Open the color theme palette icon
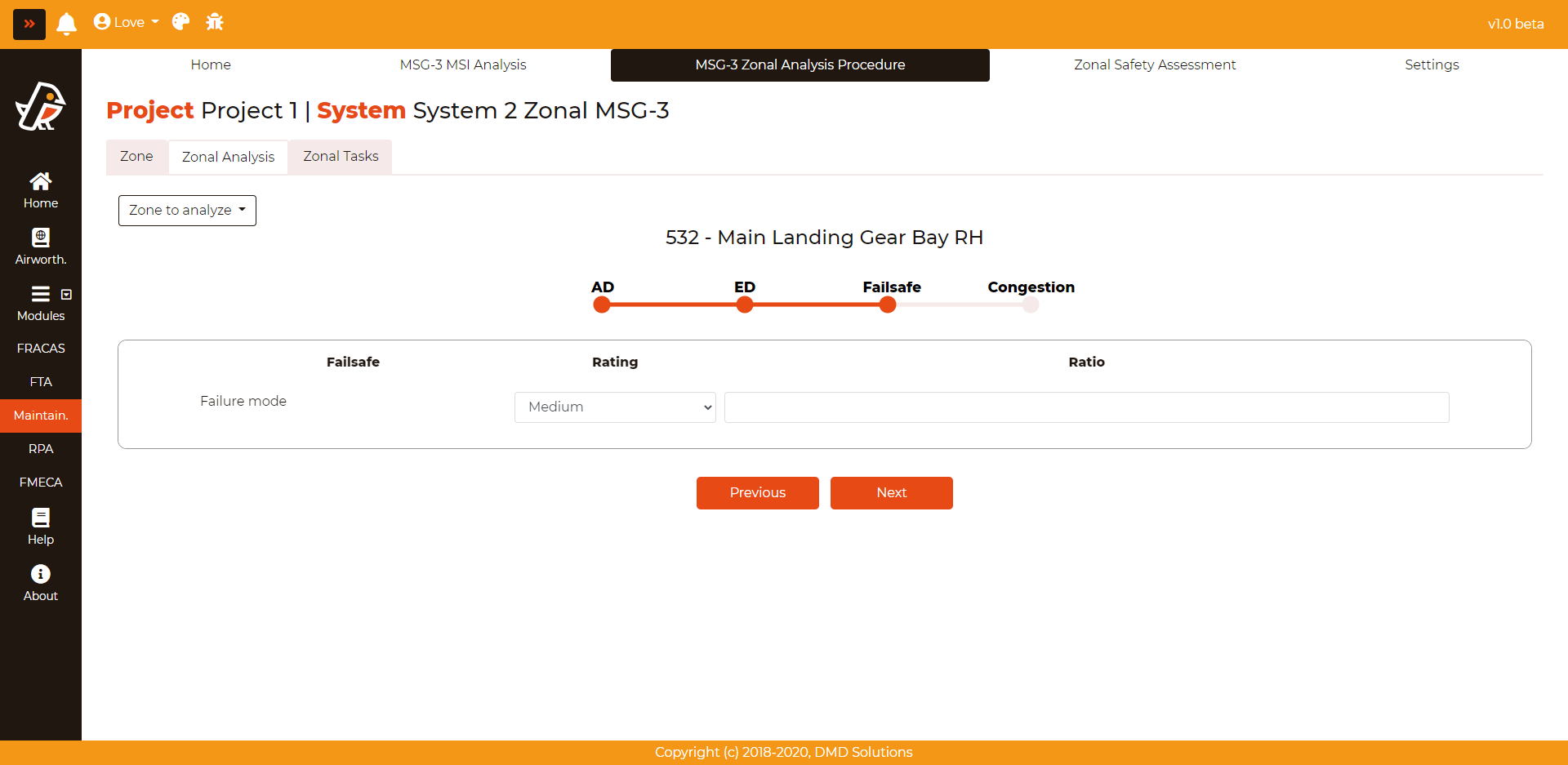1568x765 pixels. tap(180, 22)
